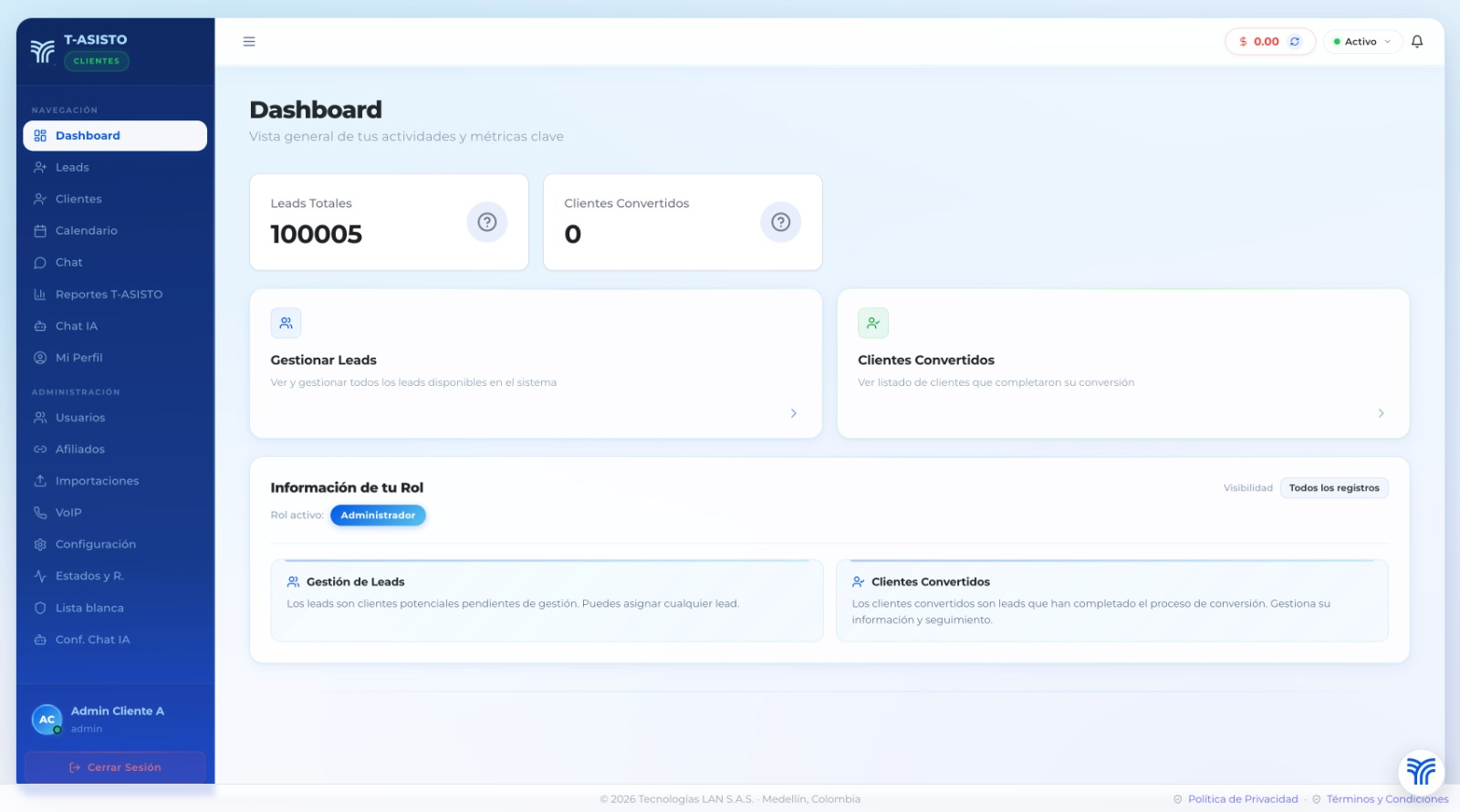Click the Administrador role badge
Viewport: 1460px width, 812px height.
(x=378, y=515)
